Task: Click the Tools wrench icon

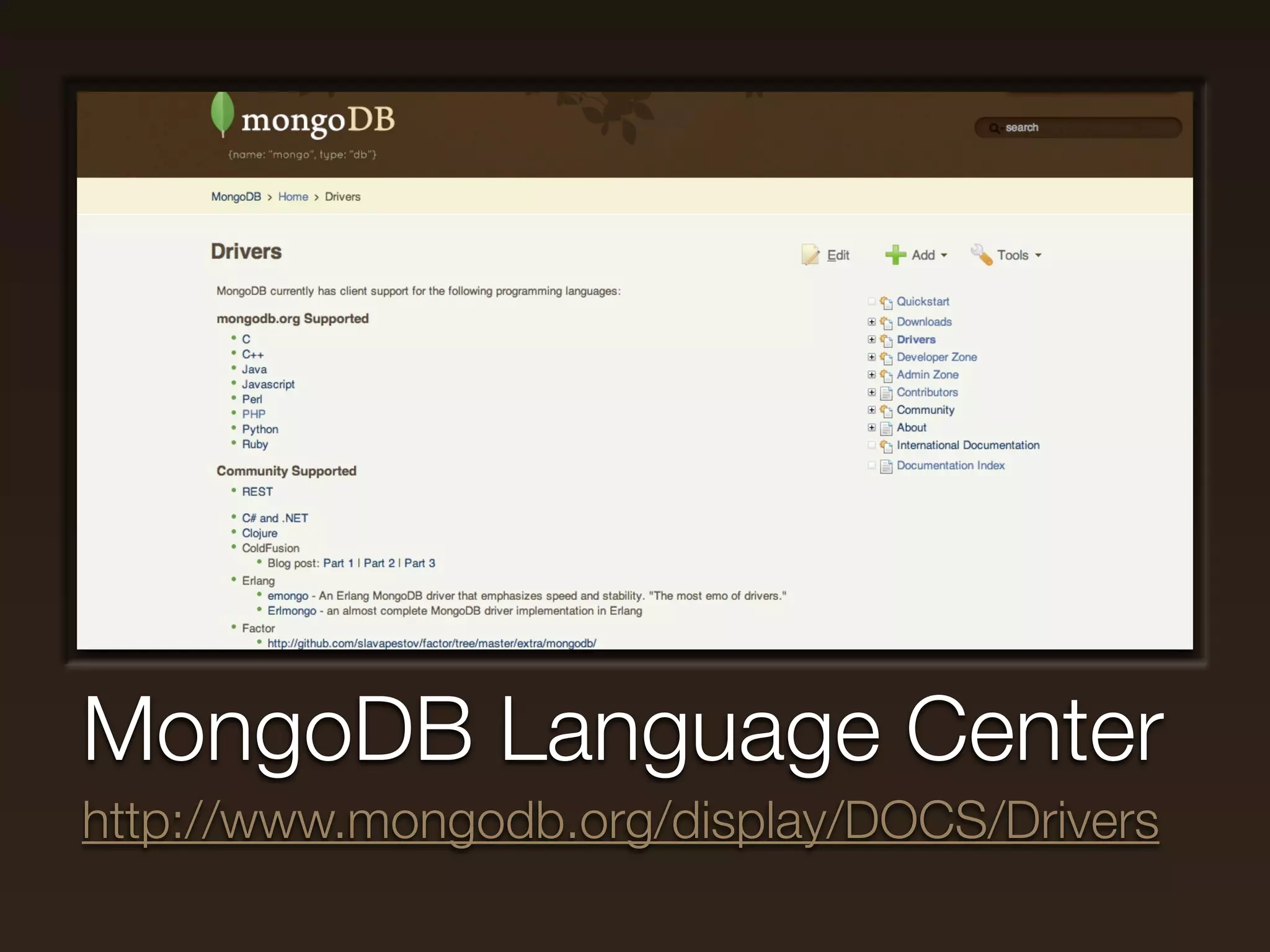Action: (x=981, y=255)
